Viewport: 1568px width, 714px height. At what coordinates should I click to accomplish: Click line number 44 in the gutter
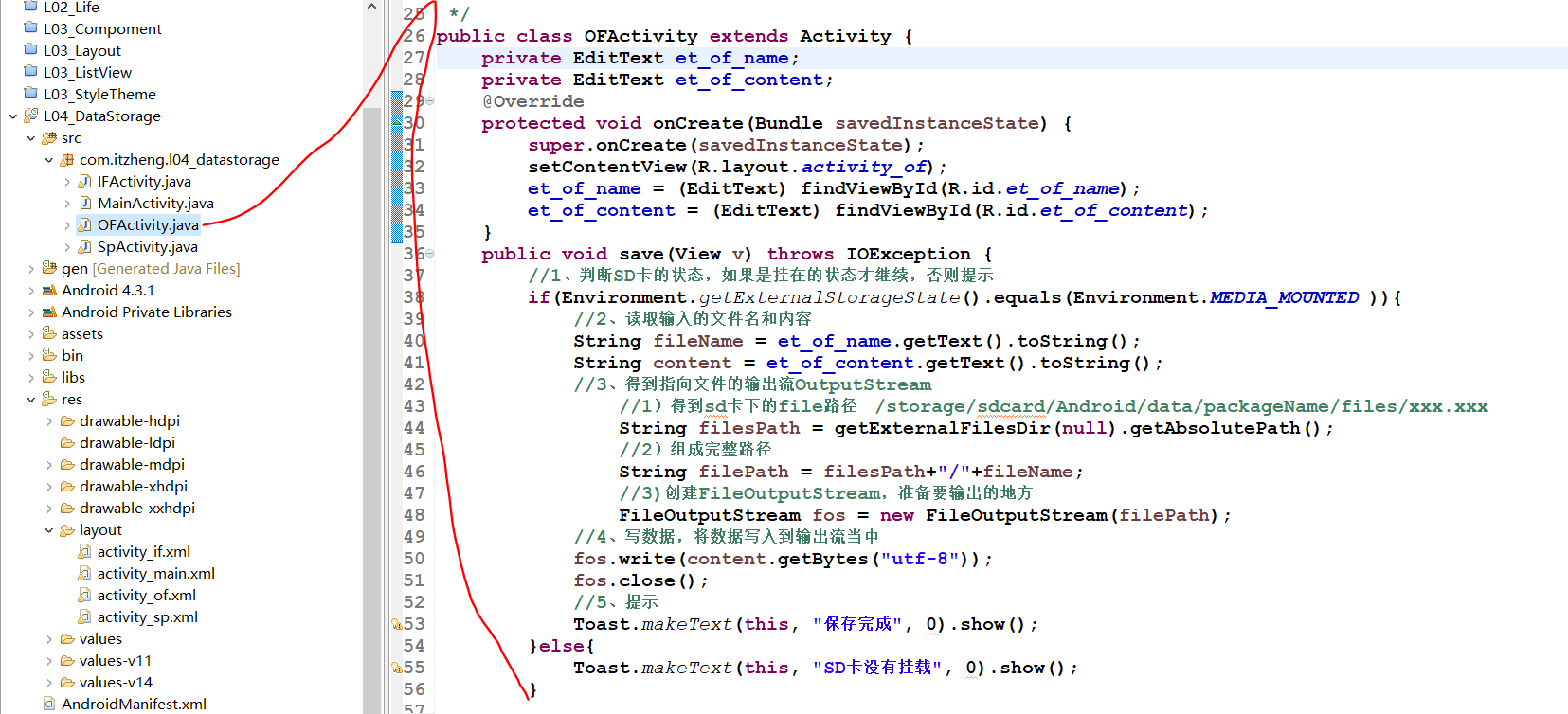[x=414, y=428]
